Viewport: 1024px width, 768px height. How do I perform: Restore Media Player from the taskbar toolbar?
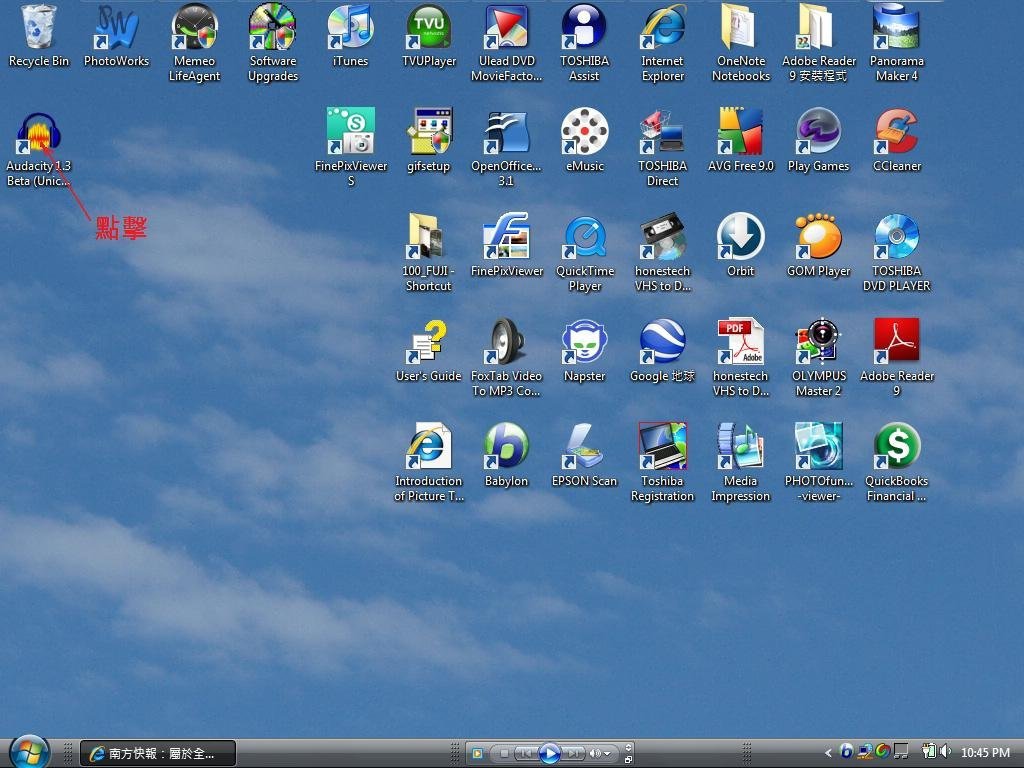(x=628, y=759)
